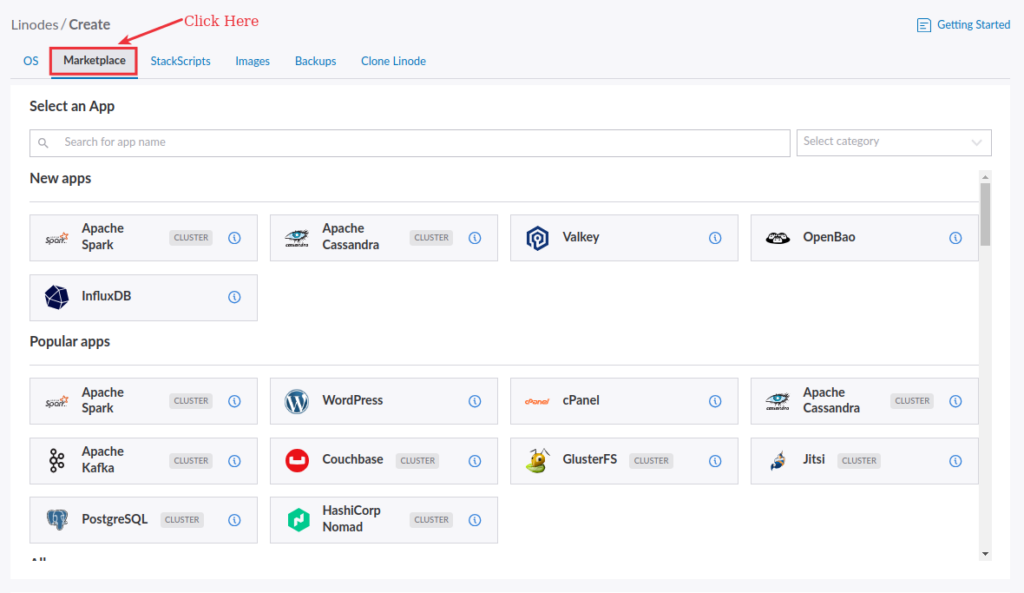Open the OpenBao info icon
The width and height of the screenshot is (1024, 593).
click(955, 238)
